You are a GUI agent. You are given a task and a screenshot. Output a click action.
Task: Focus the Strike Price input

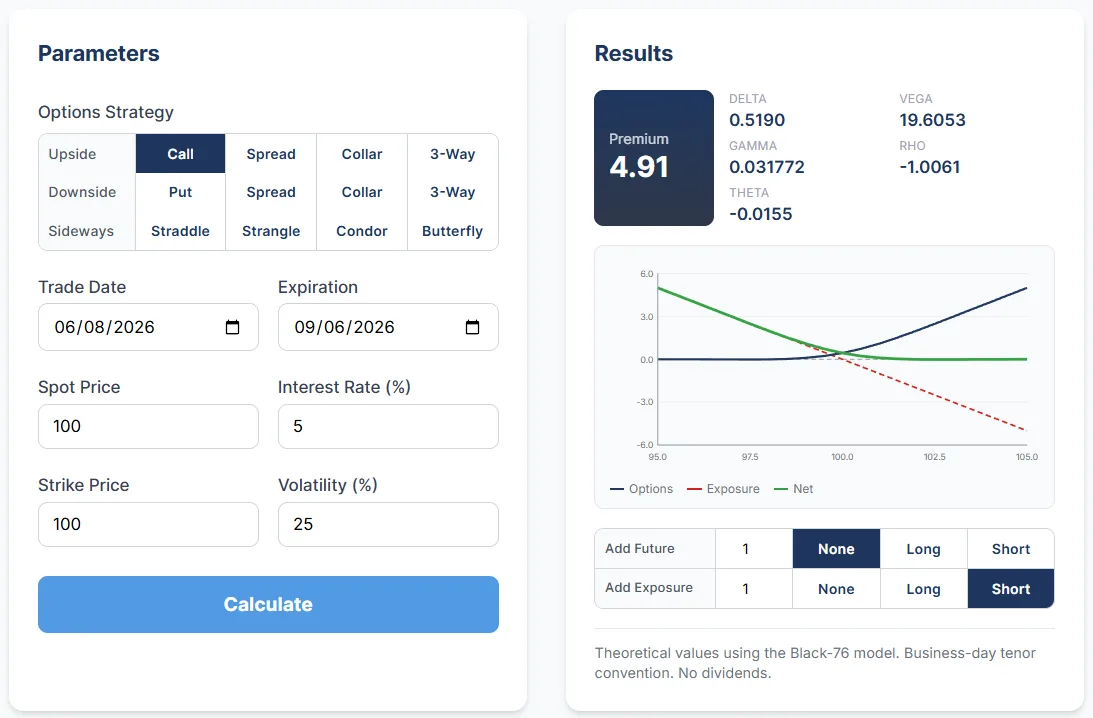148,524
